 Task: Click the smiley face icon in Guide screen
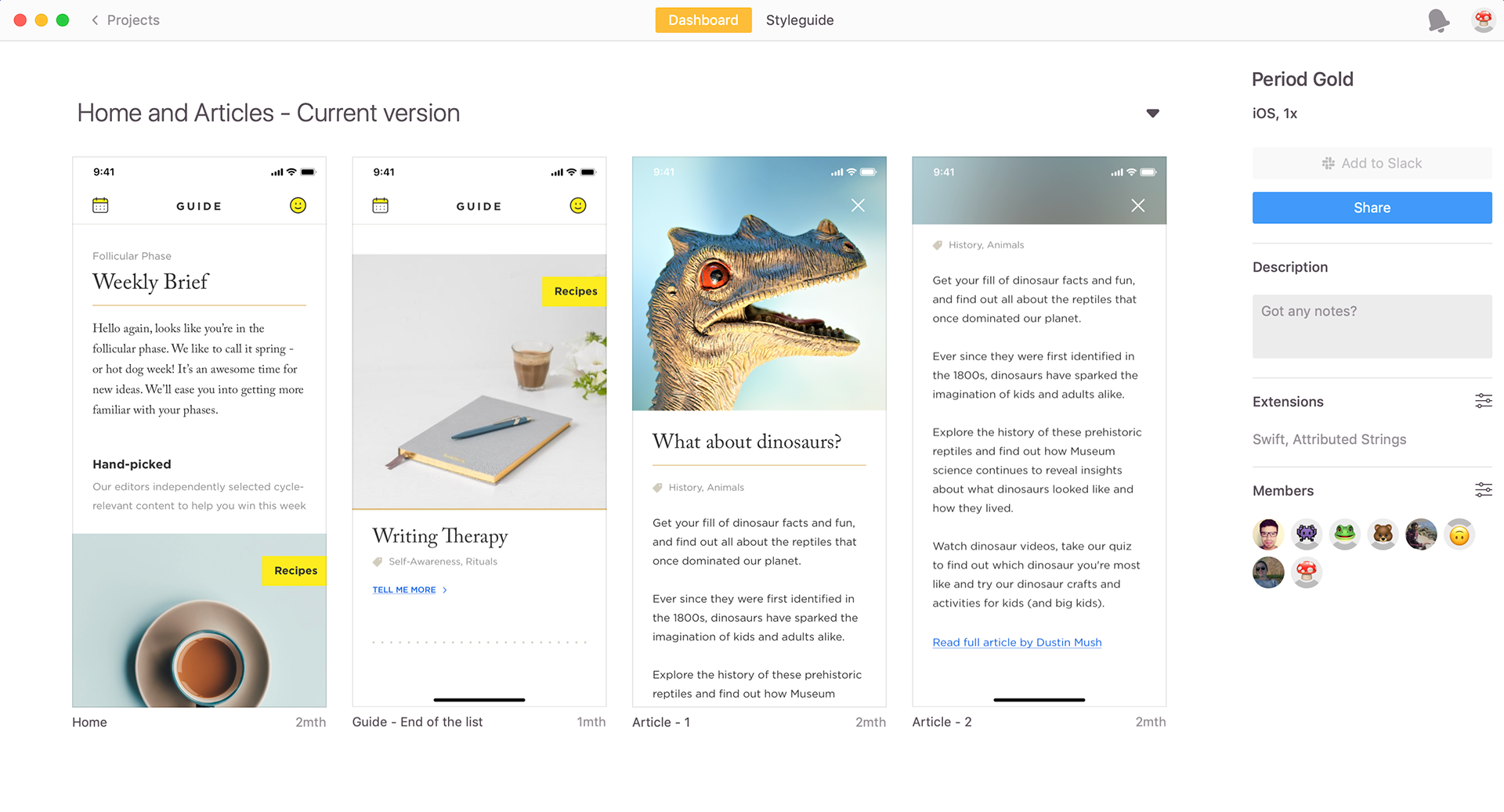pos(577,205)
